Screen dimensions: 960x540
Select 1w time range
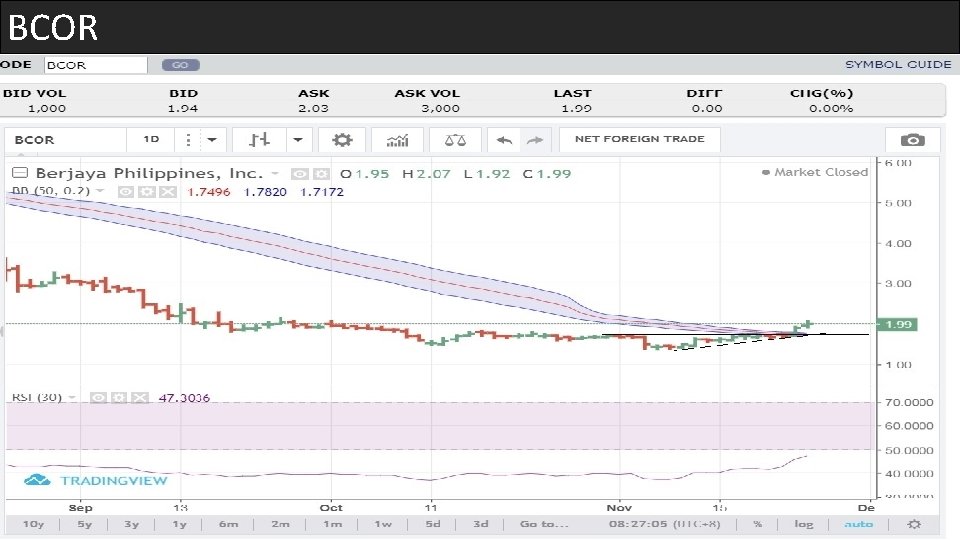pyautogui.click(x=383, y=524)
